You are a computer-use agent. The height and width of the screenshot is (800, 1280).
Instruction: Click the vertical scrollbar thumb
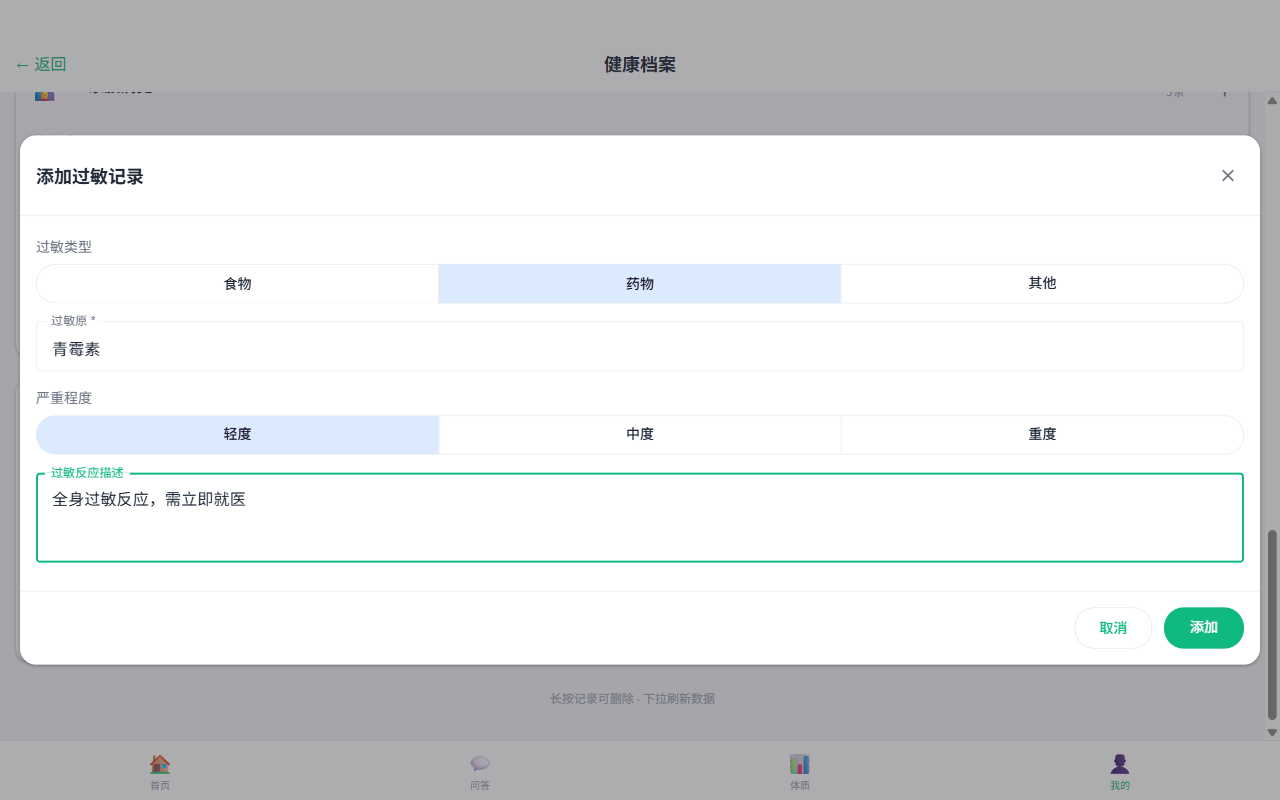1272,625
